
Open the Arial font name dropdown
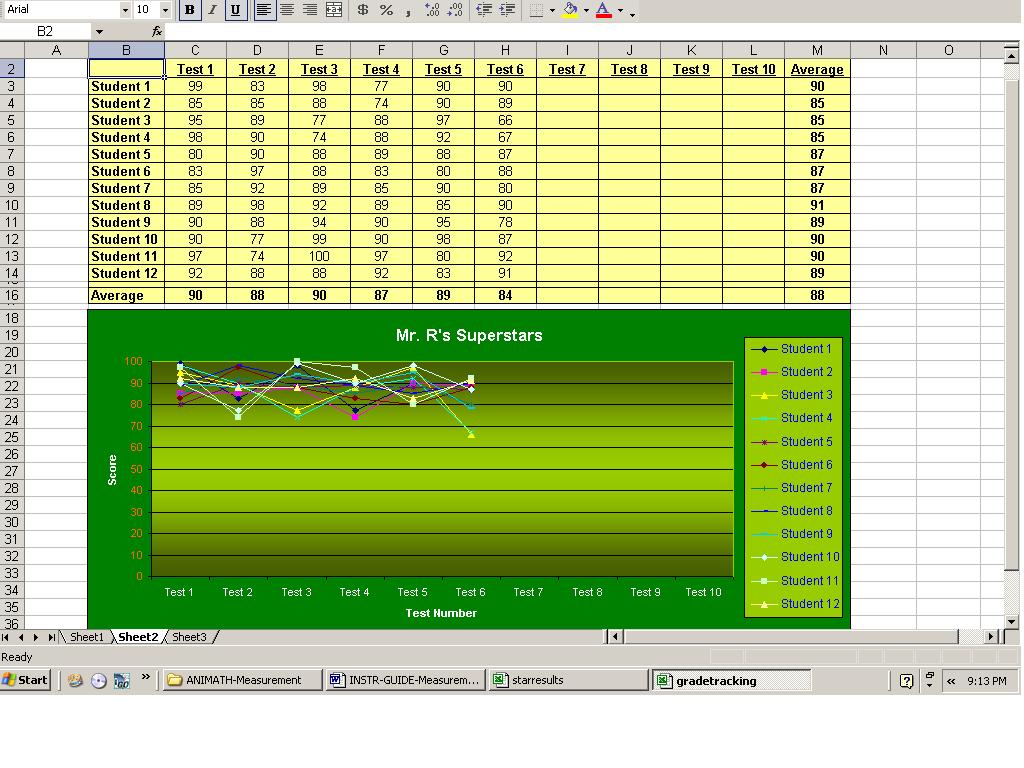[125, 10]
